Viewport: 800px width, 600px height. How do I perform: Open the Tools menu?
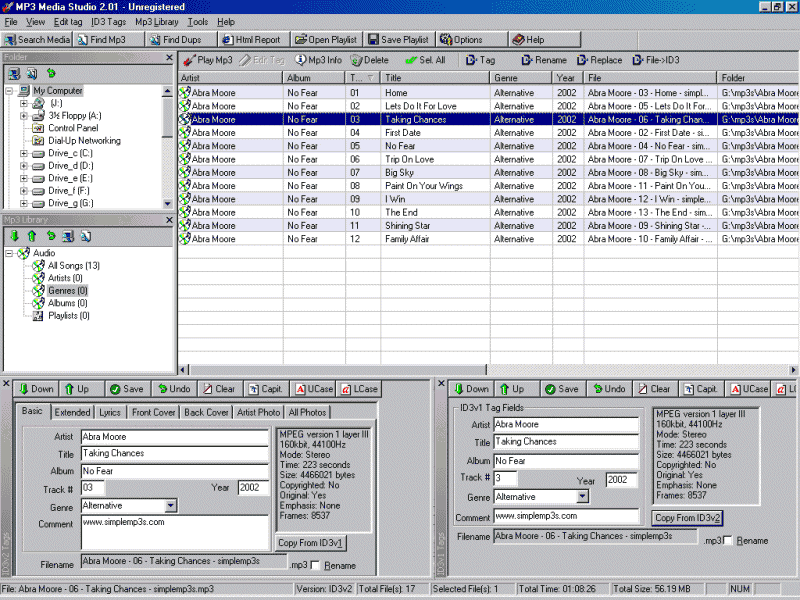tap(197, 22)
